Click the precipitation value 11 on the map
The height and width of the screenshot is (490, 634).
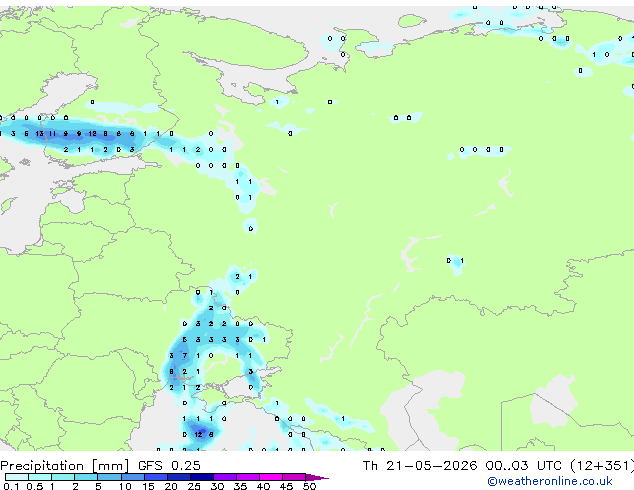tap(53, 133)
